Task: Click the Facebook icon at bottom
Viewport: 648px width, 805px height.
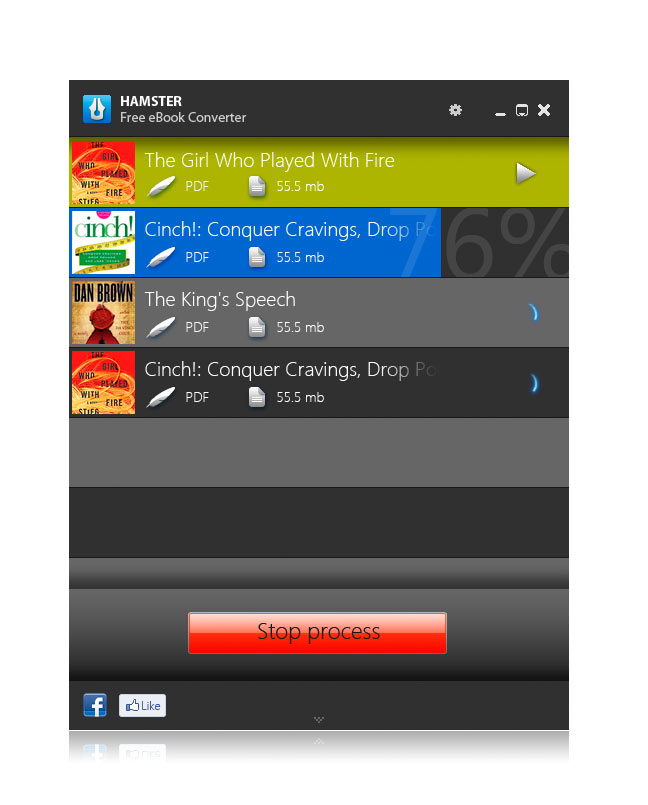Action: point(95,705)
